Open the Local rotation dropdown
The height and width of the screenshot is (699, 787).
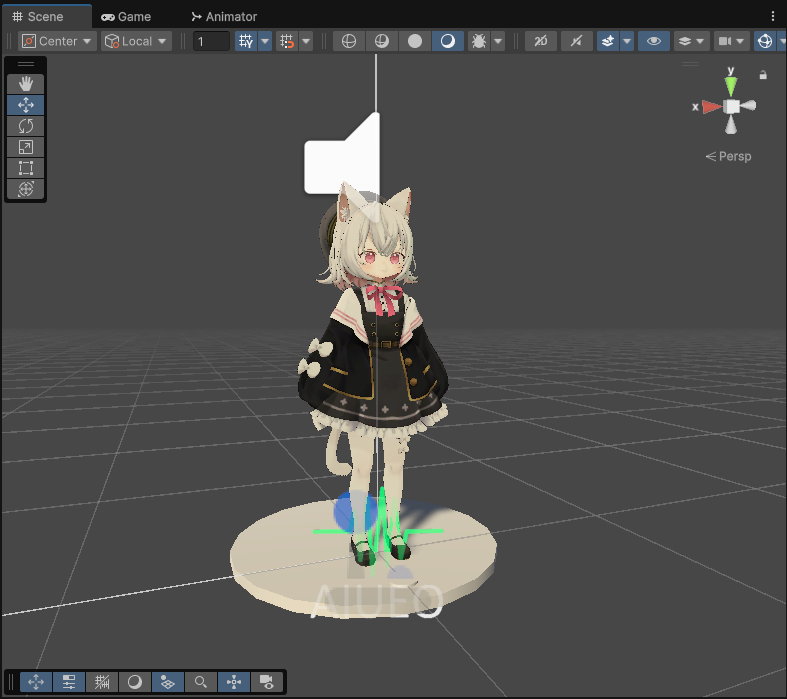pos(136,41)
